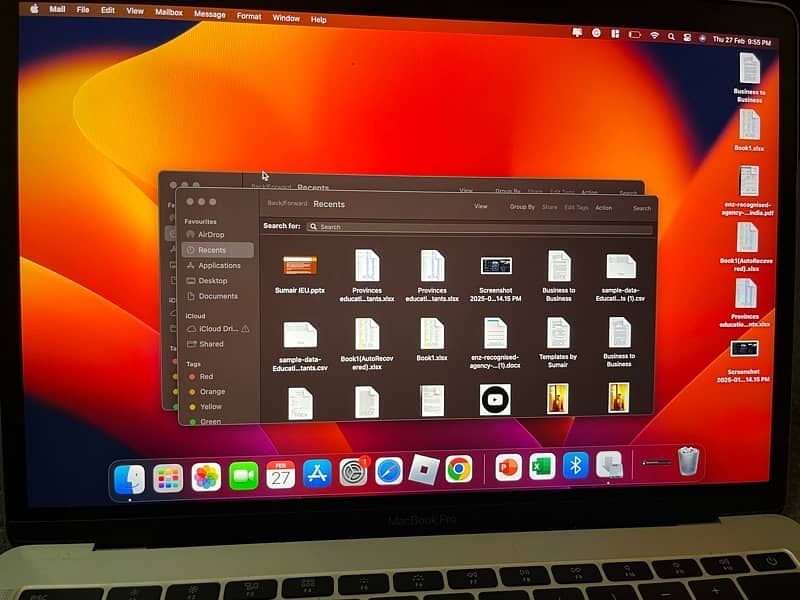Open System Settings with notification badge

pyautogui.click(x=353, y=472)
